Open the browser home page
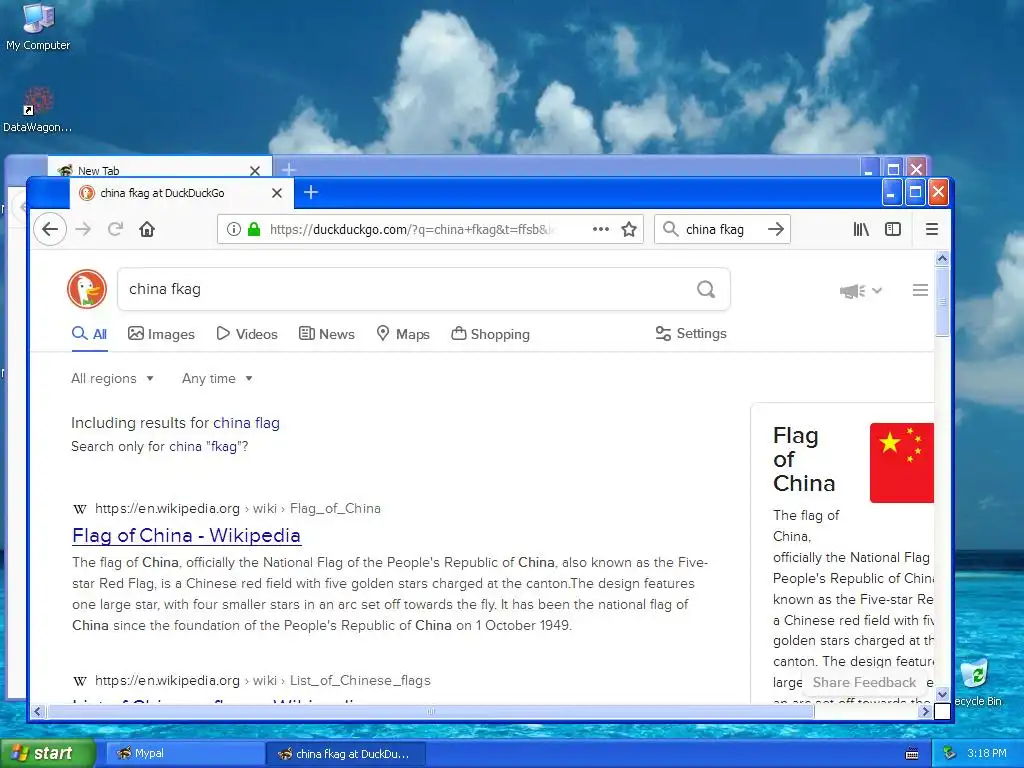 147,229
